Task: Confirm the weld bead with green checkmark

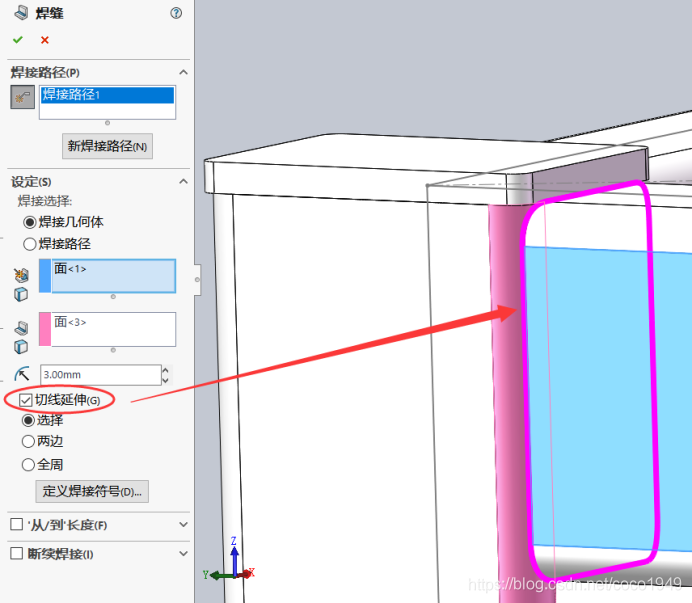Action: coord(18,40)
